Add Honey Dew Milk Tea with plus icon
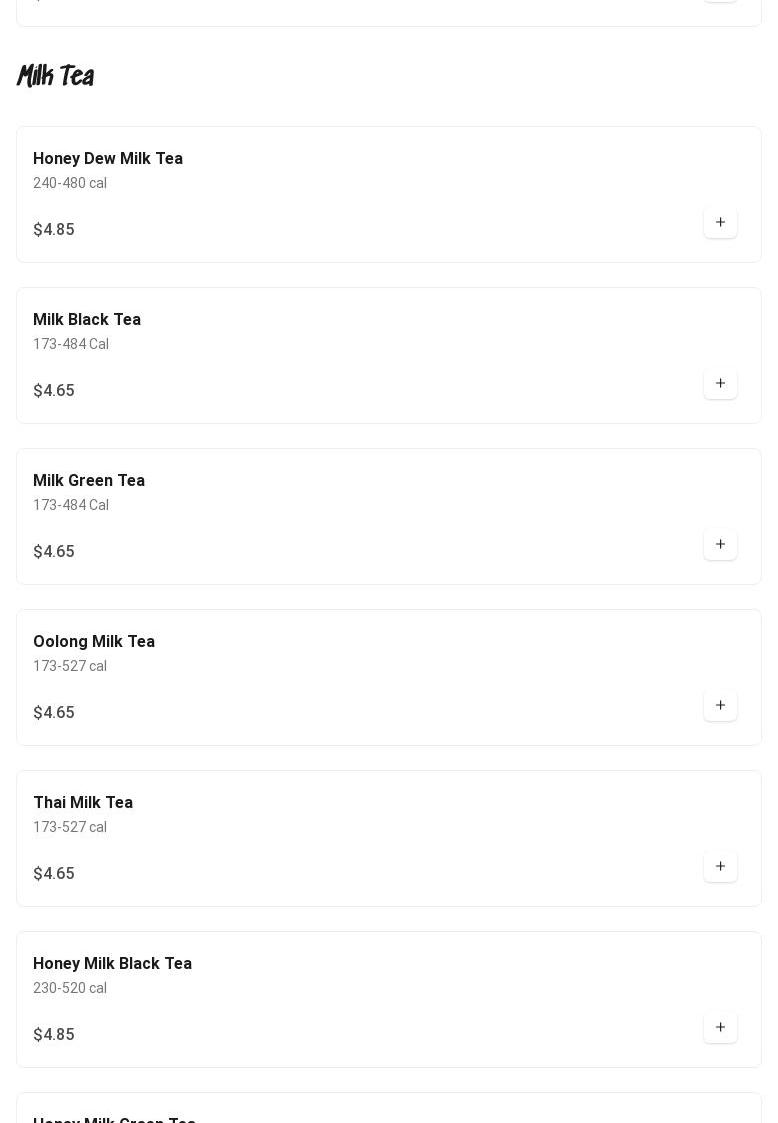Image resolution: width=778 pixels, height=1123 pixels. pos(720,223)
